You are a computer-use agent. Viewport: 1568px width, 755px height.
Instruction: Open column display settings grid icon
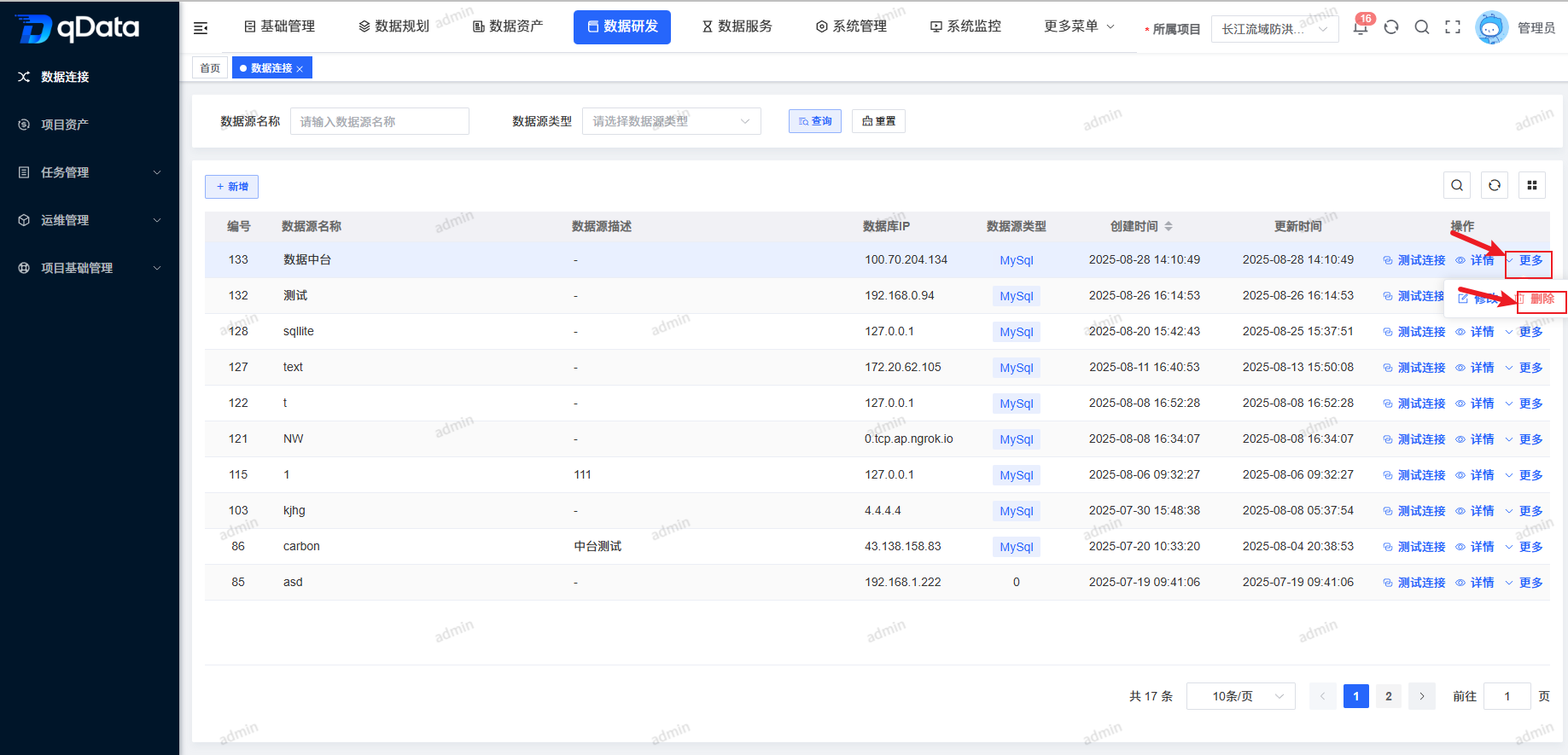click(x=1532, y=185)
